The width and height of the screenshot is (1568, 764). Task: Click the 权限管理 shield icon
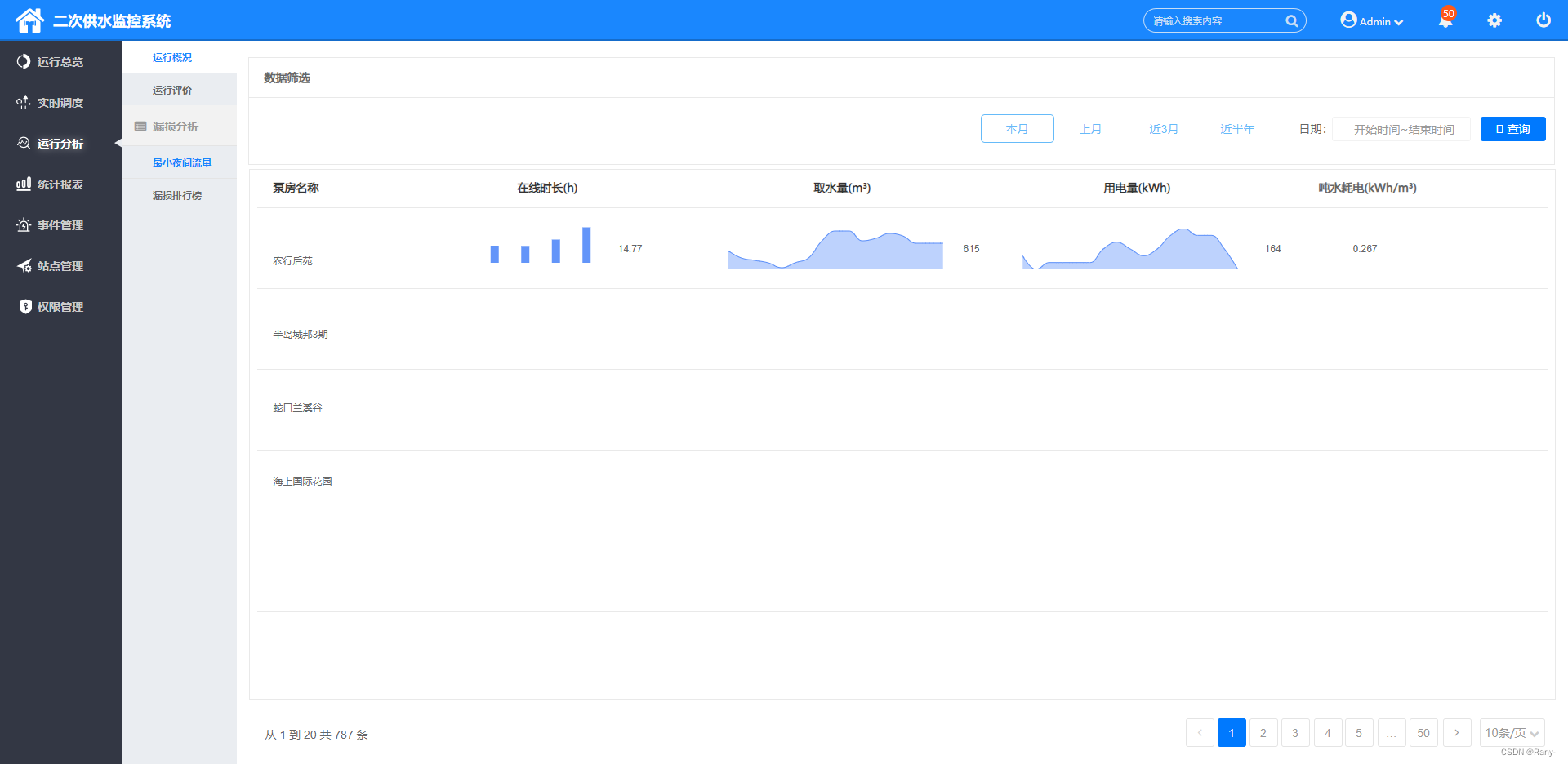(25, 306)
